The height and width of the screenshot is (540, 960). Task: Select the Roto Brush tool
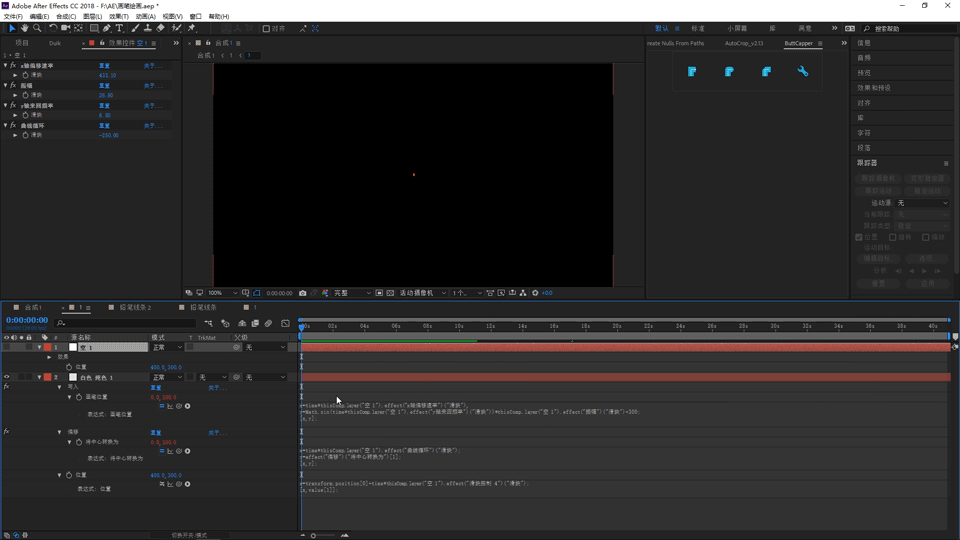tap(176, 28)
